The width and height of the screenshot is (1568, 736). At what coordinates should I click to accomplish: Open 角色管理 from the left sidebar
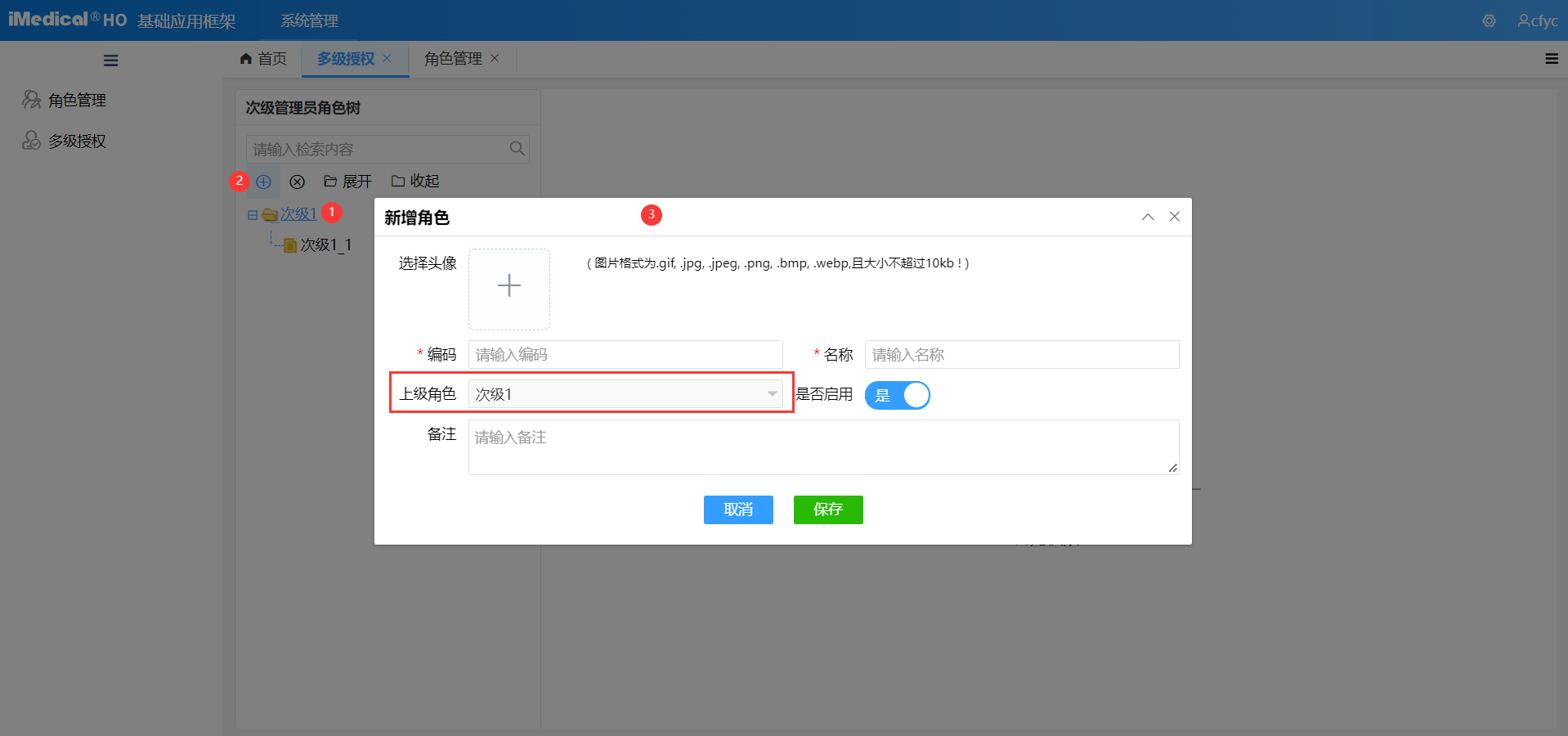click(x=77, y=100)
